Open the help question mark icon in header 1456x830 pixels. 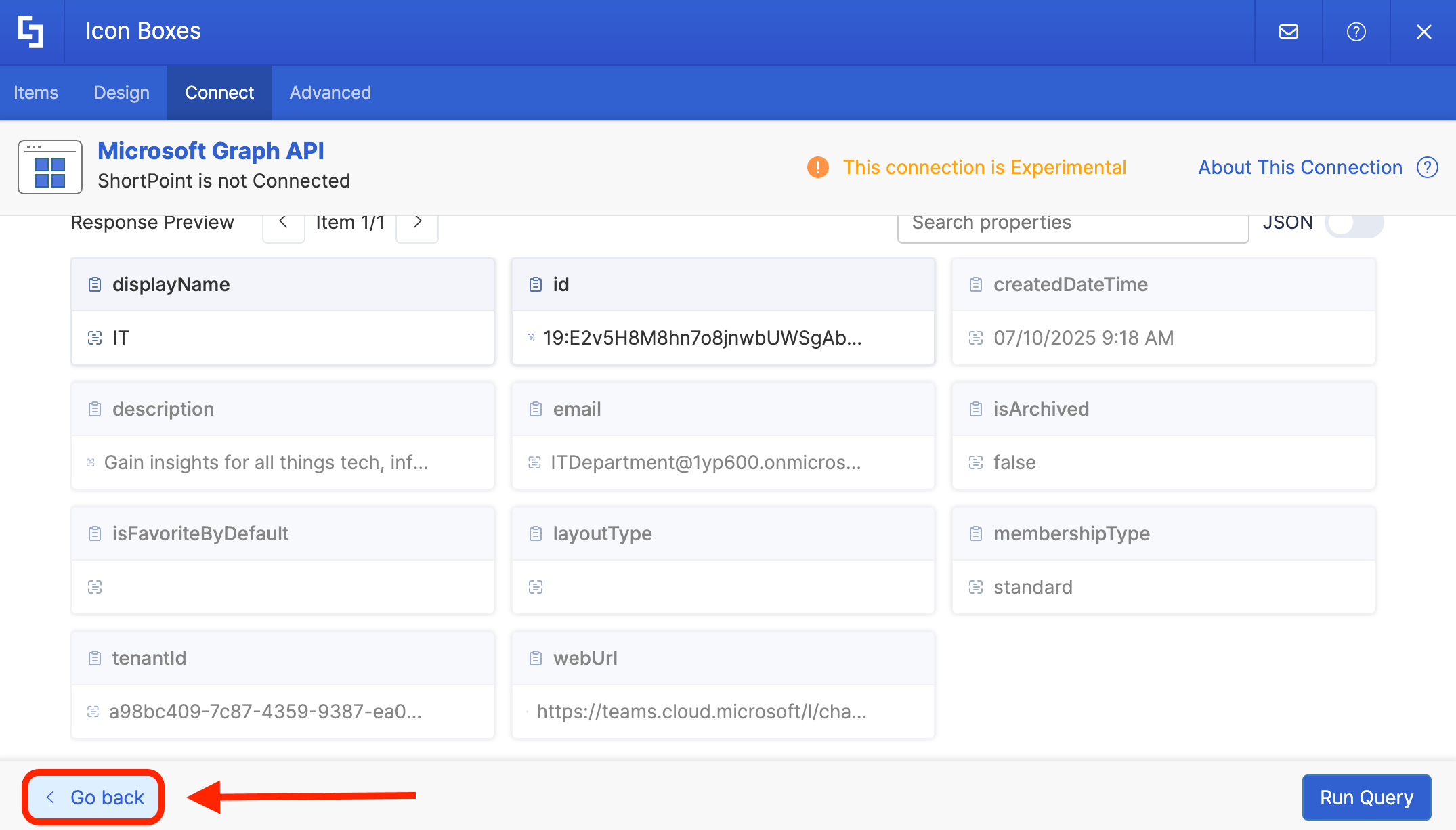[x=1356, y=32]
